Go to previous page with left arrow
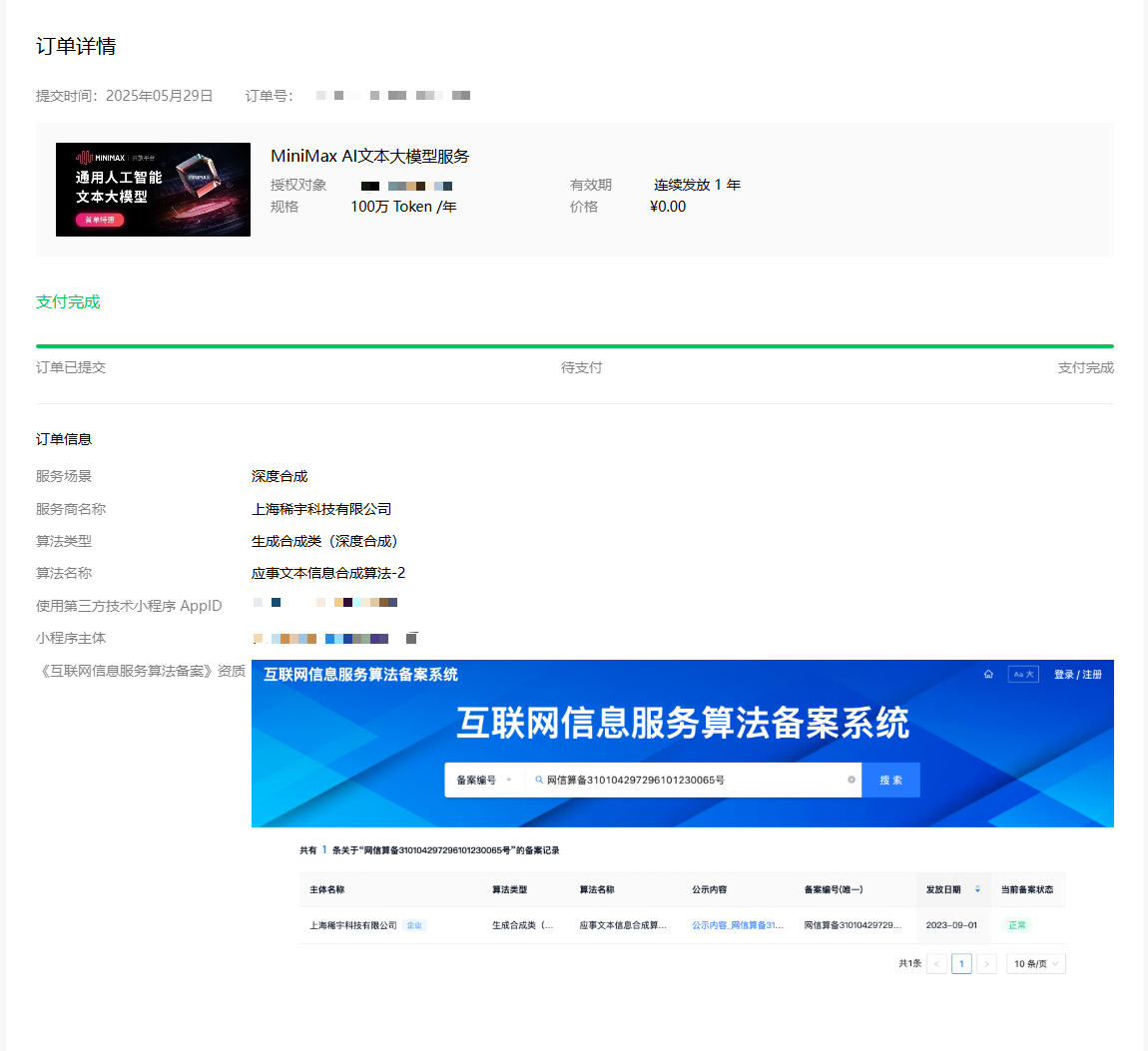Viewport: 1148px width, 1051px height. [936, 963]
